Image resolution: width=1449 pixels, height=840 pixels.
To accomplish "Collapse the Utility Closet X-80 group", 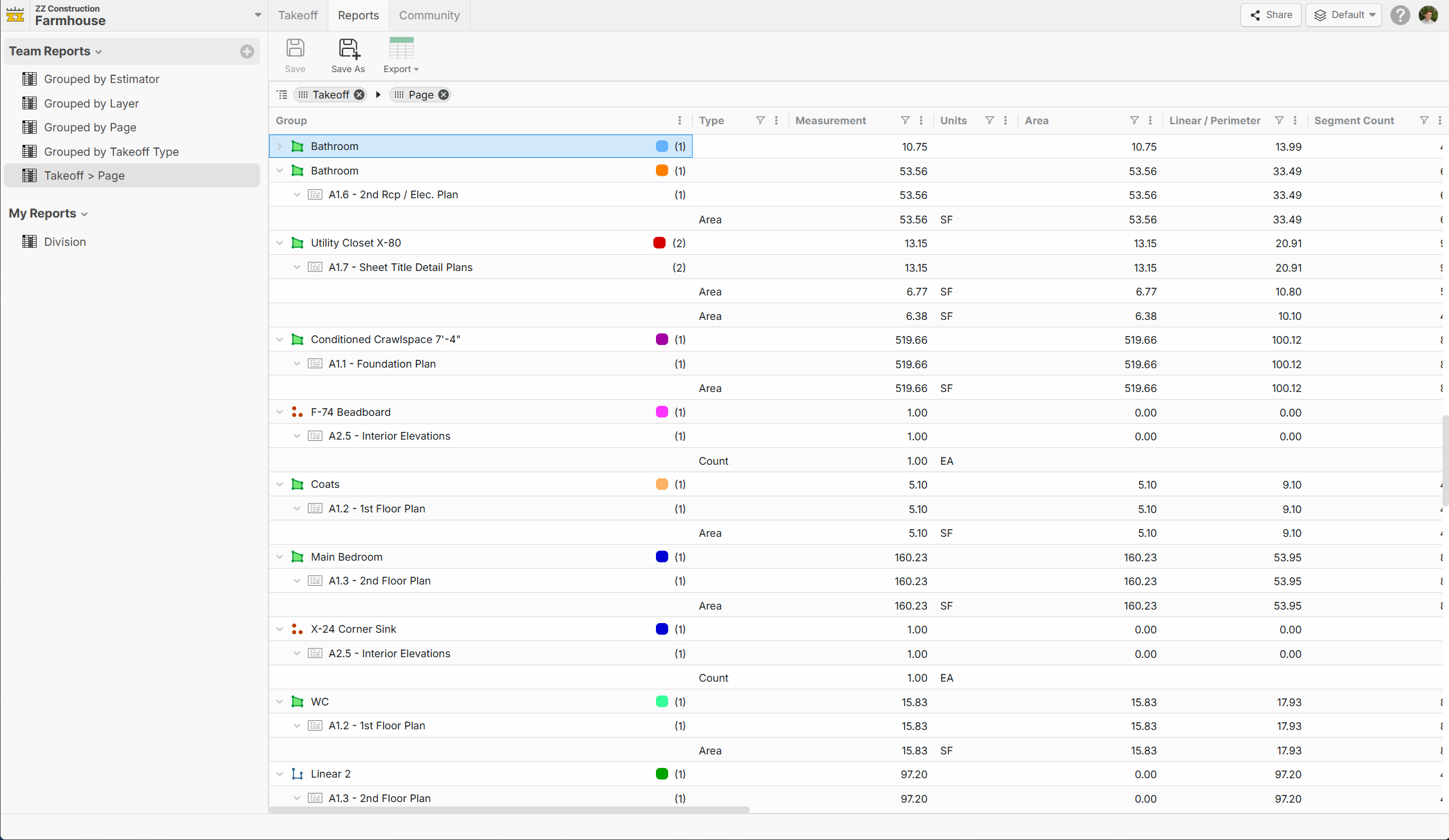I will click(x=280, y=243).
